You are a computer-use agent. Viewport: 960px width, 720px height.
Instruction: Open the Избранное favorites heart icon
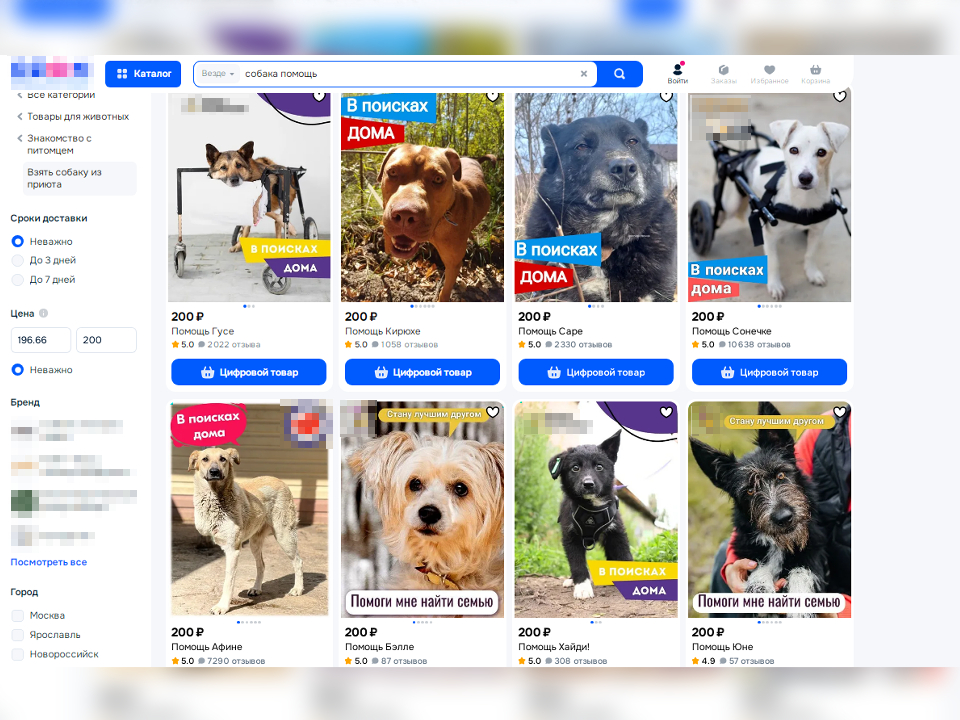click(770, 73)
